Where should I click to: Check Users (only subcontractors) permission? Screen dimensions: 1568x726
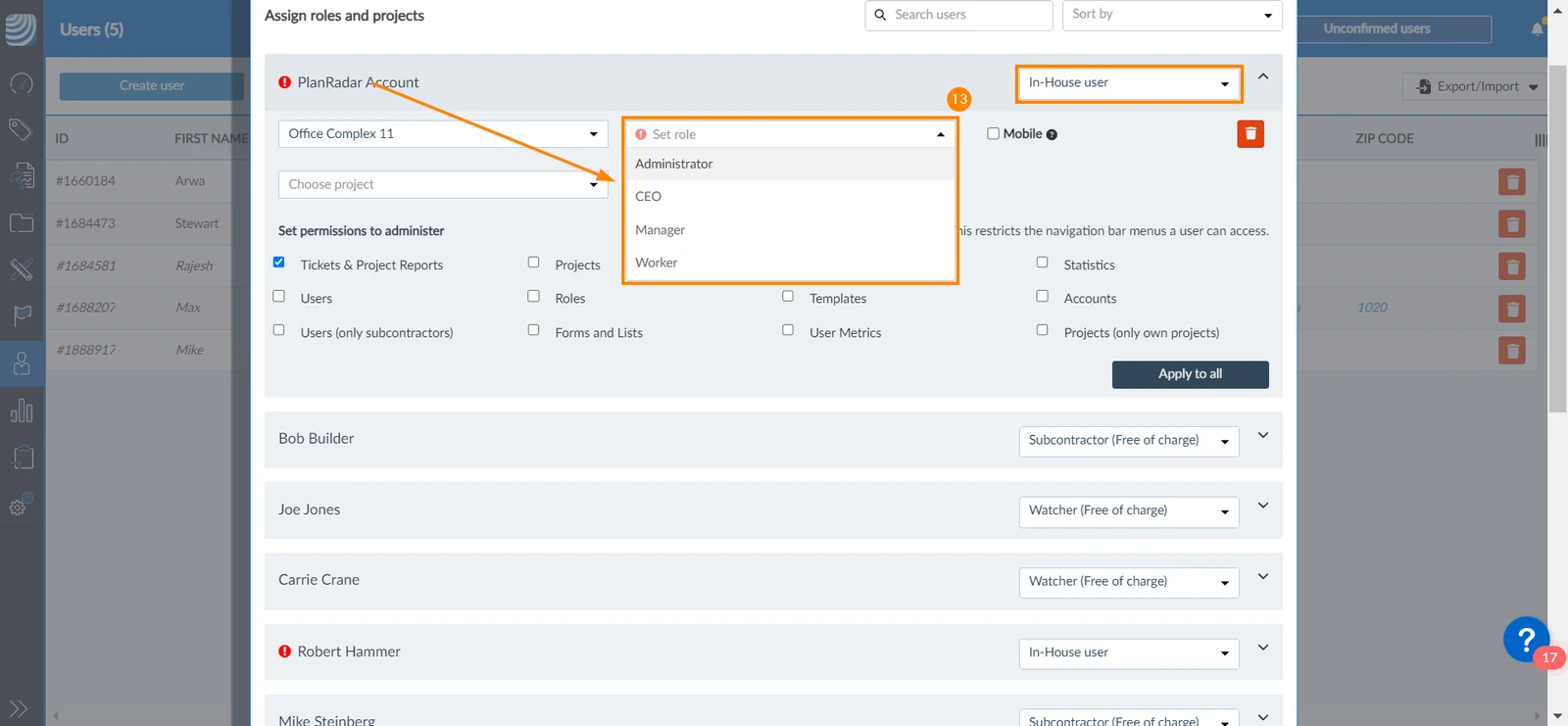[279, 330]
